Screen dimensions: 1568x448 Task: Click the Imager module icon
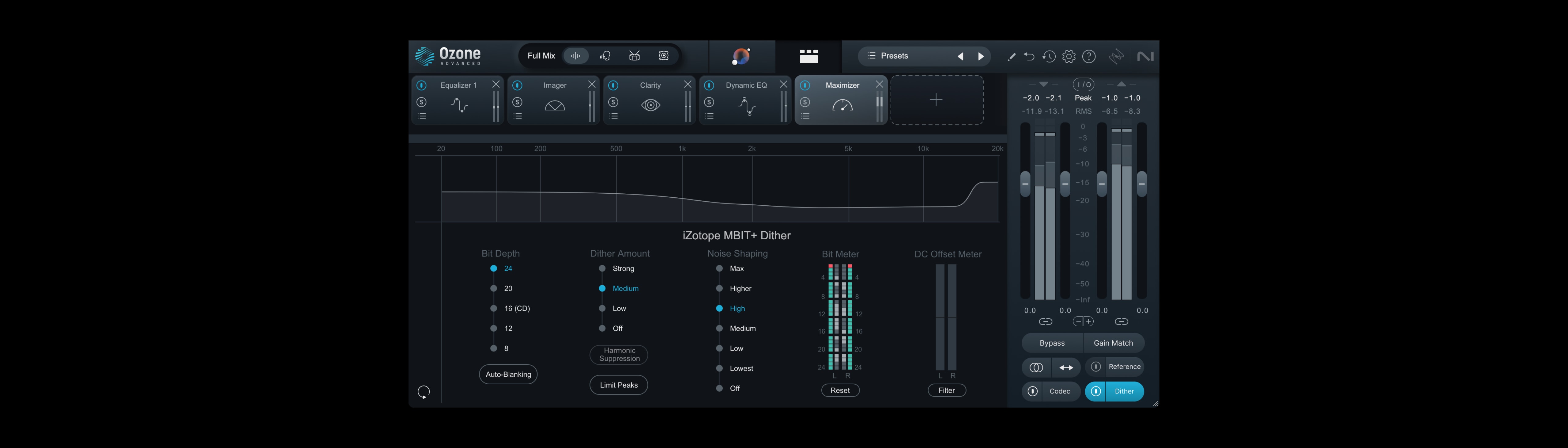tap(555, 106)
